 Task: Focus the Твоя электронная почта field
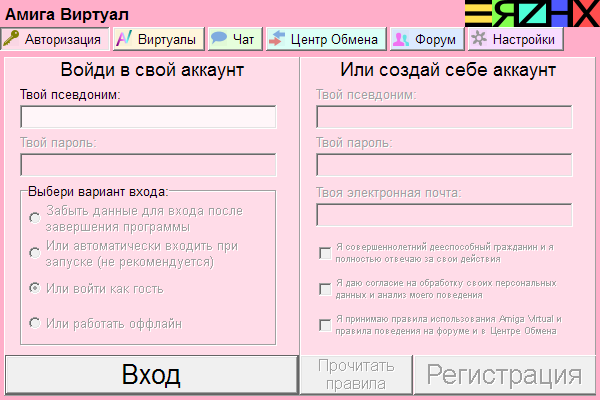444,215
